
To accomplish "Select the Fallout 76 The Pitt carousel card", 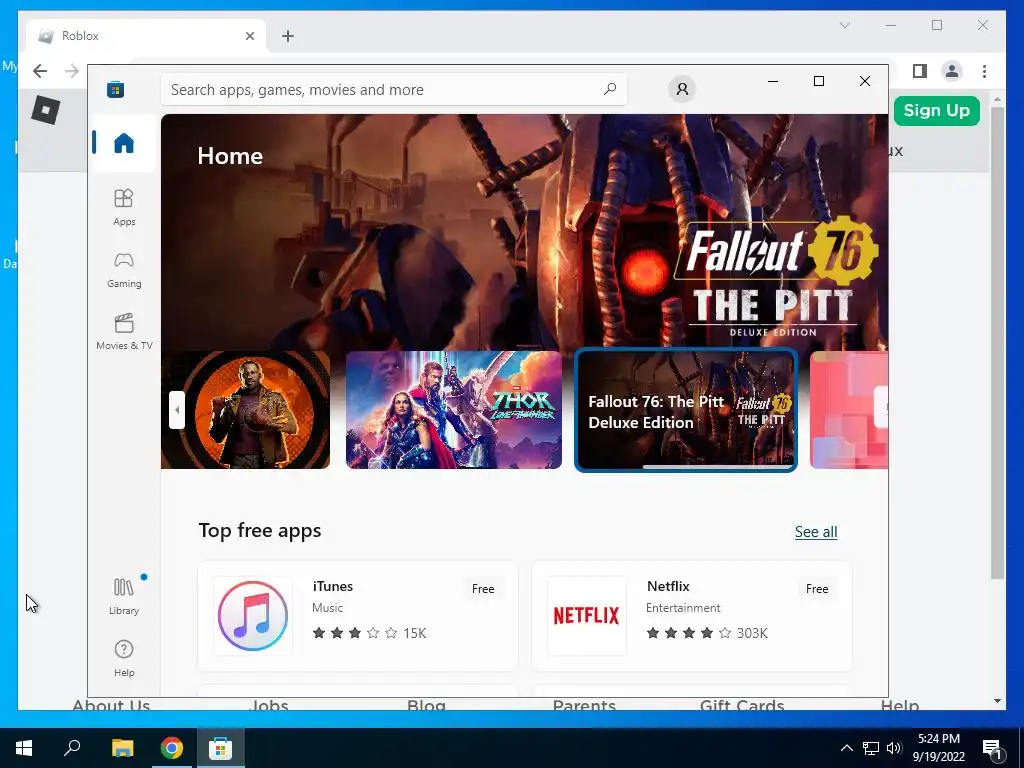I will click(x=686, y=410).
